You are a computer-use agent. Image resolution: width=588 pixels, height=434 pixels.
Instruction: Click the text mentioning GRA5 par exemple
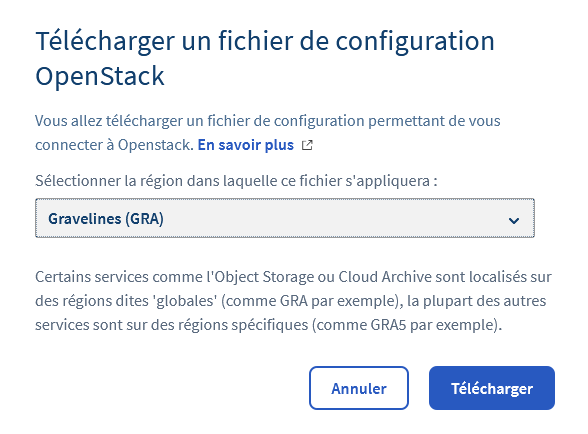pos(436,325)
